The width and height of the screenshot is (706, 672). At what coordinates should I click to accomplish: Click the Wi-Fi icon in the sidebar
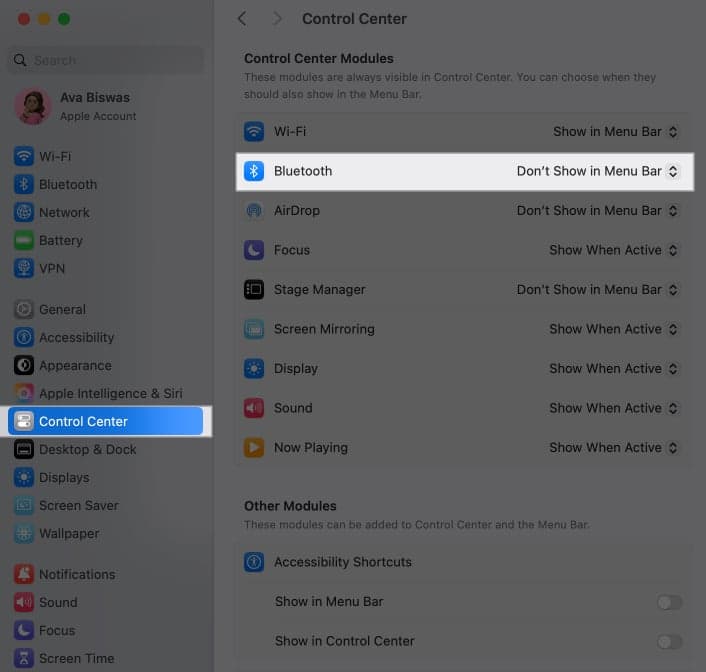point(23,156)
